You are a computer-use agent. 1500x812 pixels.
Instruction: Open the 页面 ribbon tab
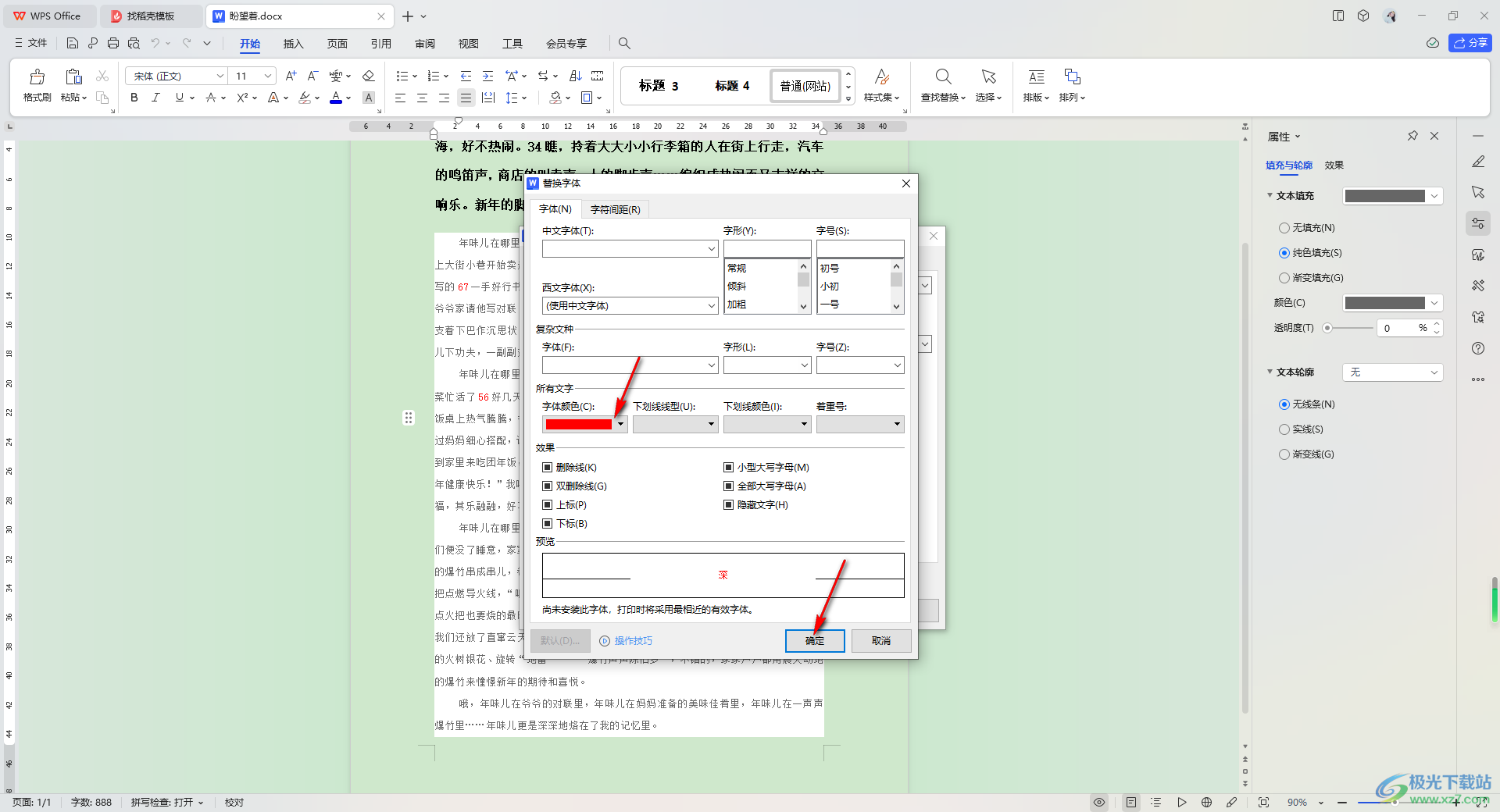click(337, 44)
